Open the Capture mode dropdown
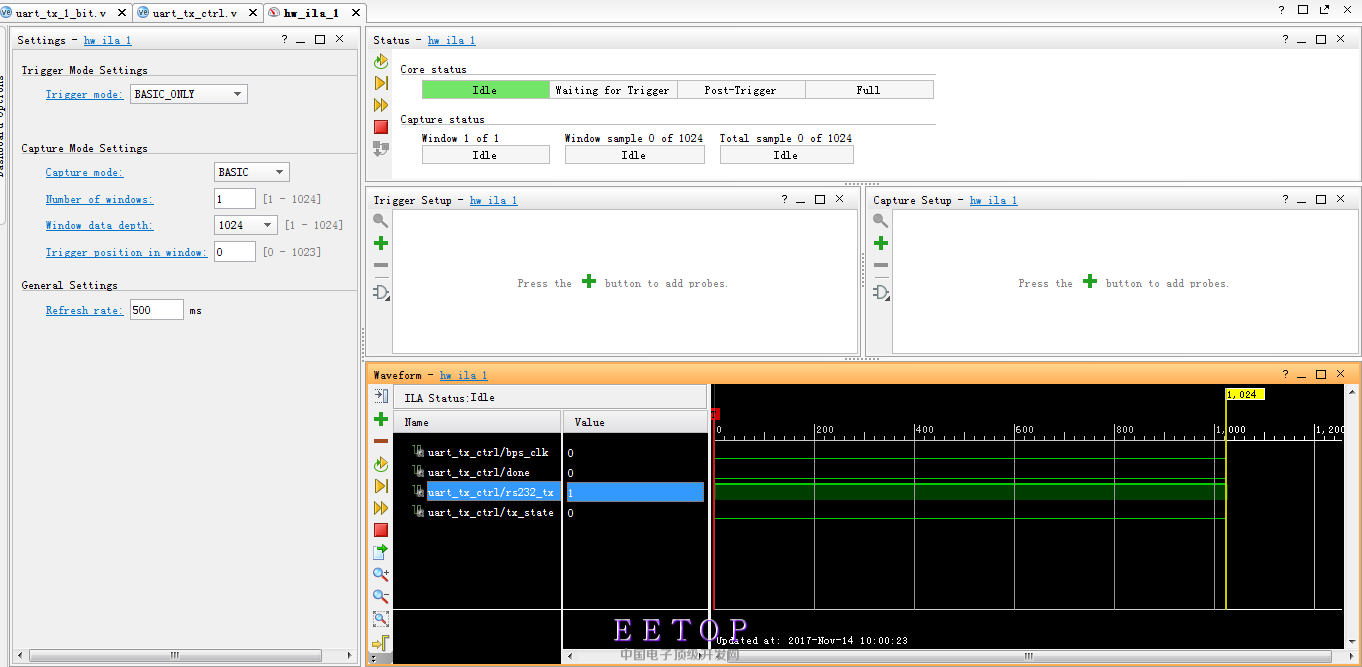 tap(252, 172)
